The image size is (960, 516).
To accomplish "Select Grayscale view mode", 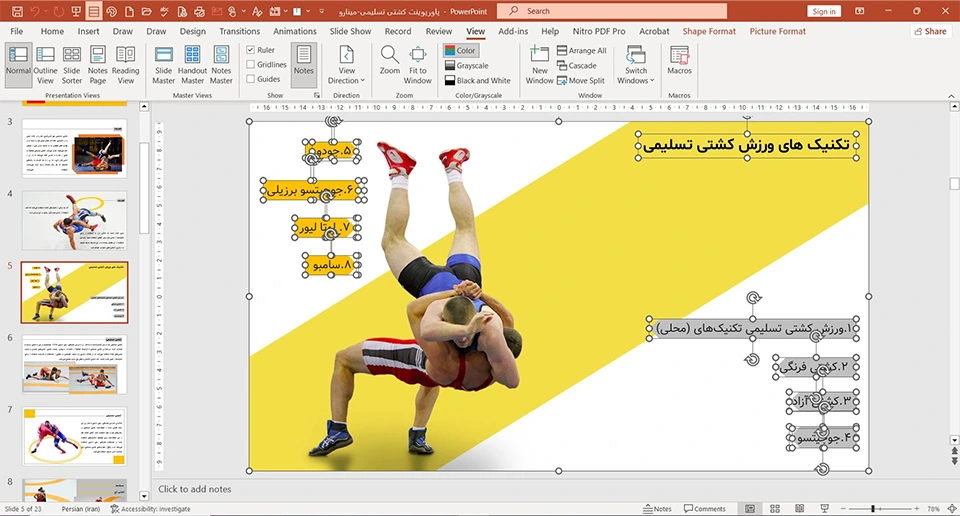I will (x=467, y=65).
